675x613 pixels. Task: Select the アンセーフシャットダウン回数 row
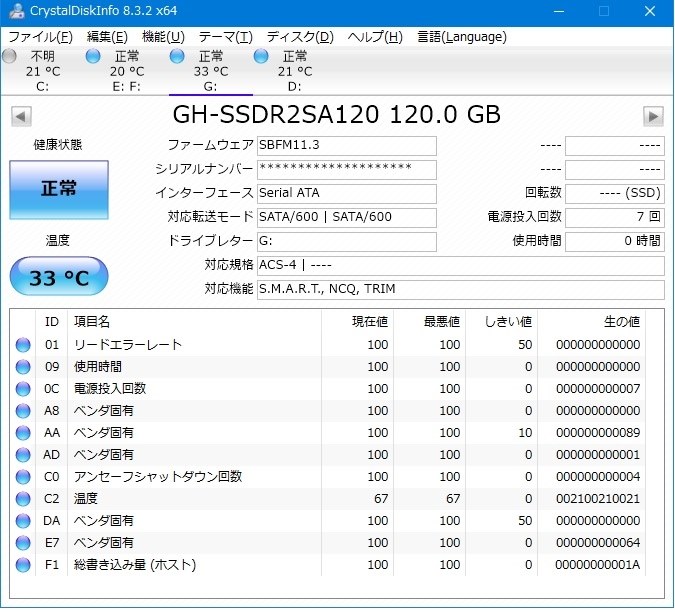tap(327, 477)
